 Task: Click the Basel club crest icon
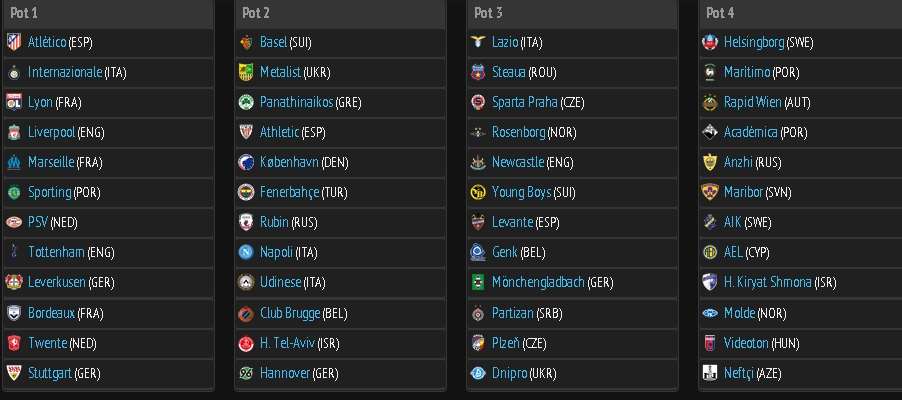click(x=246, y=42)
